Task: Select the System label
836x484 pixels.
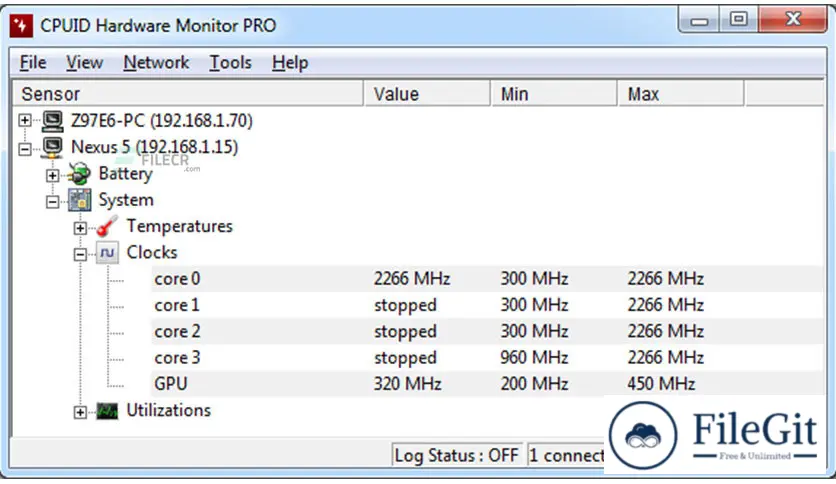Action: pyautogui.click(x=126, y=200)
